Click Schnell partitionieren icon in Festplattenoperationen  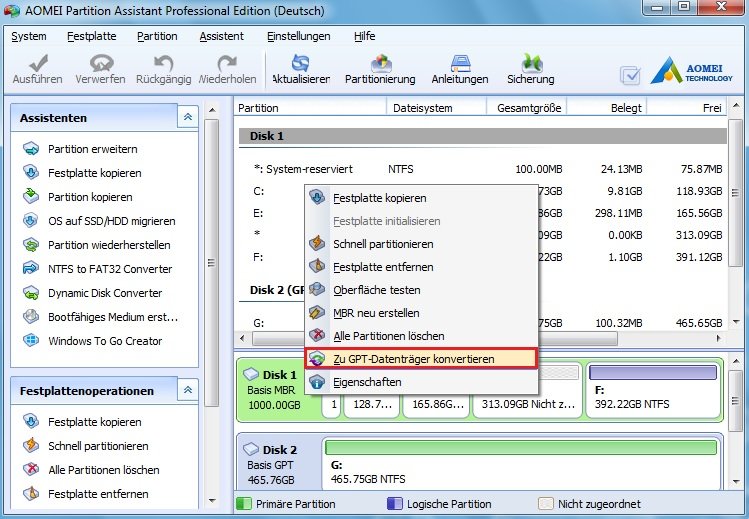tap(31, 445)
